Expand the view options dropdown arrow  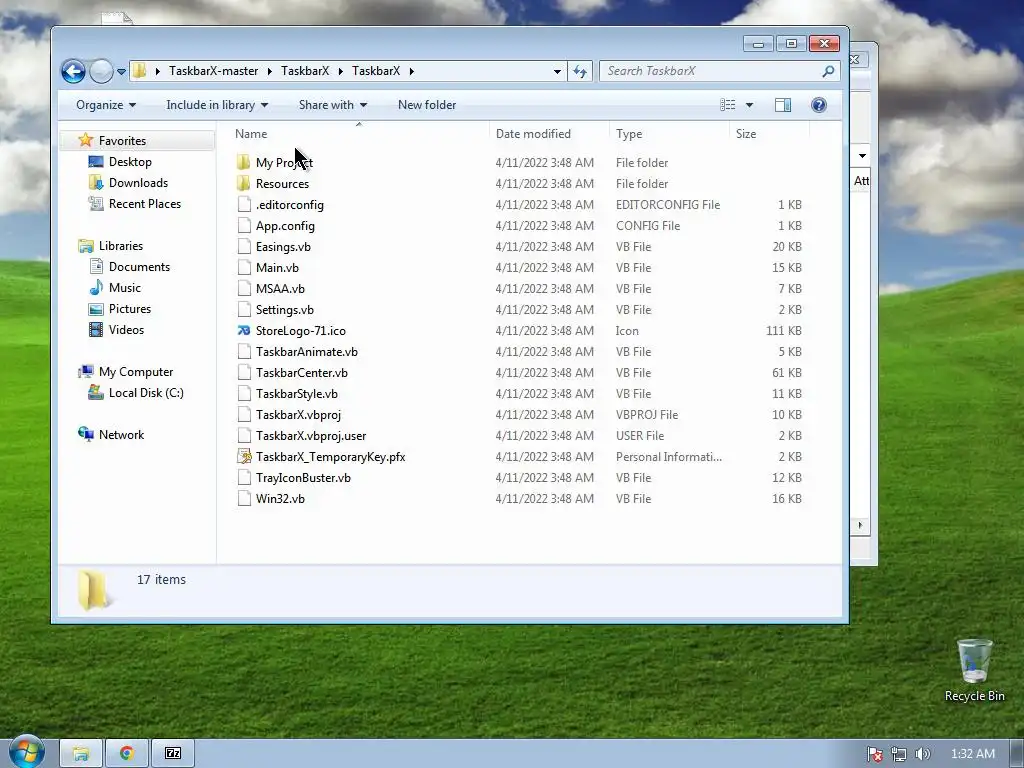pyautogui.click(x=749, y=105)
